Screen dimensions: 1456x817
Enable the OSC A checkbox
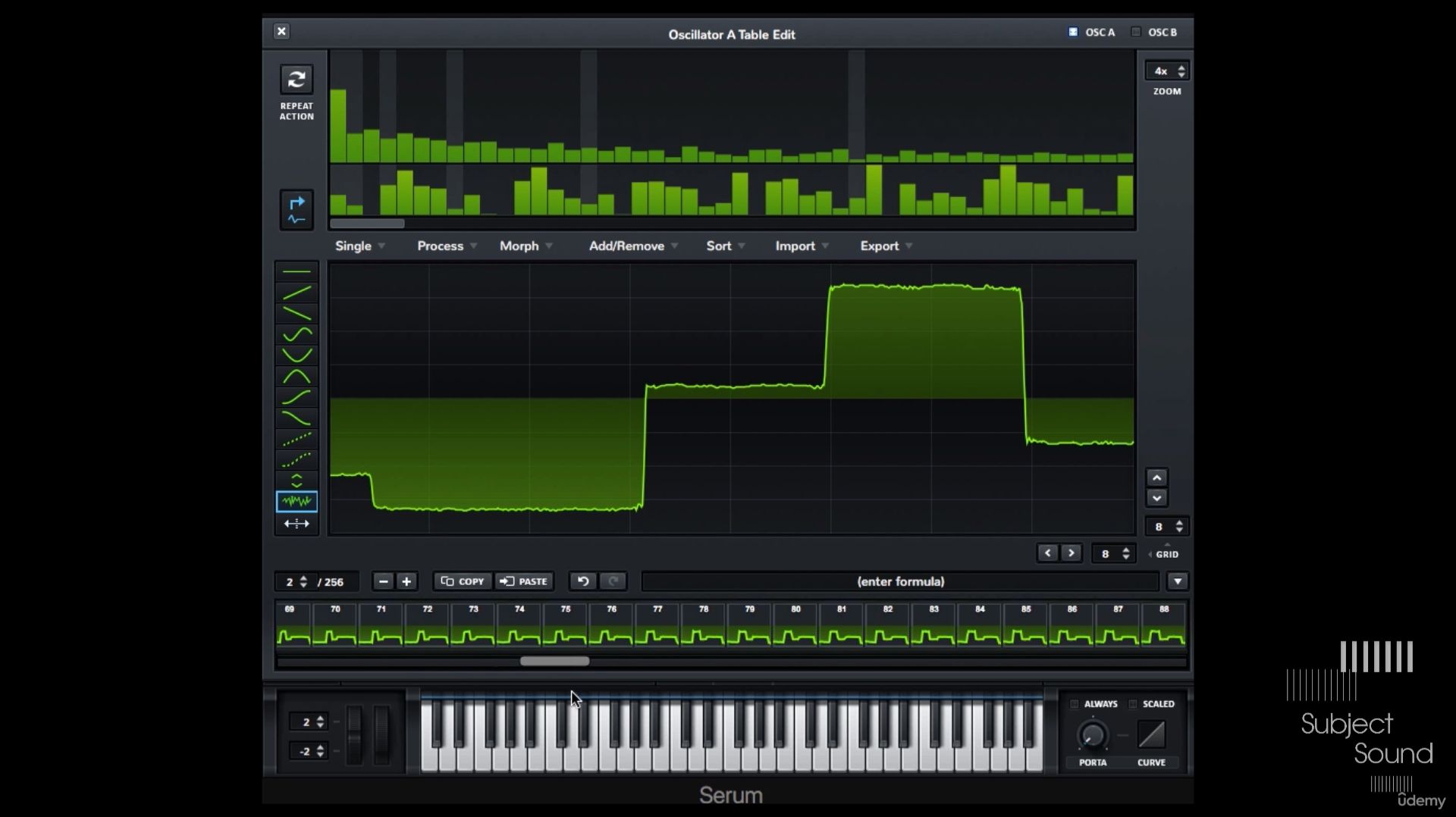(1073, 32)
